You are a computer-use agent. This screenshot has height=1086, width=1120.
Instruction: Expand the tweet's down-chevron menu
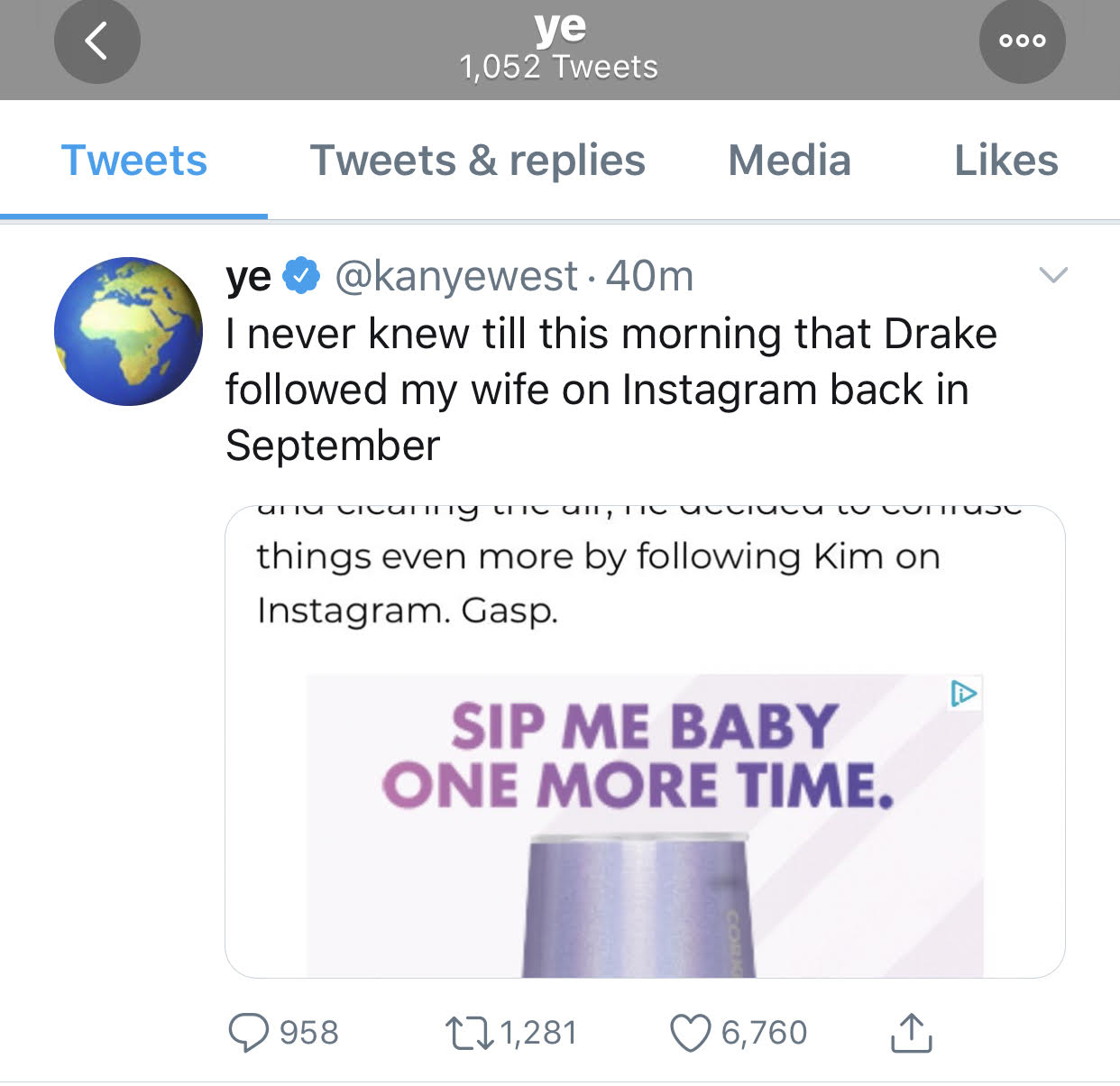[x=1053, y=274]
